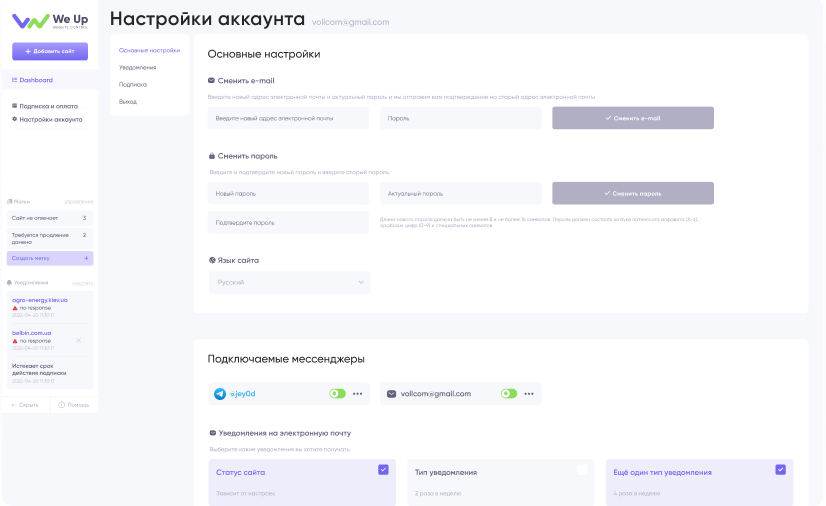Image resolution: width=826 pixels, height=506 pixels.
Task: Open the Язык сайта language dropdown
Action: tap(290, 283)
